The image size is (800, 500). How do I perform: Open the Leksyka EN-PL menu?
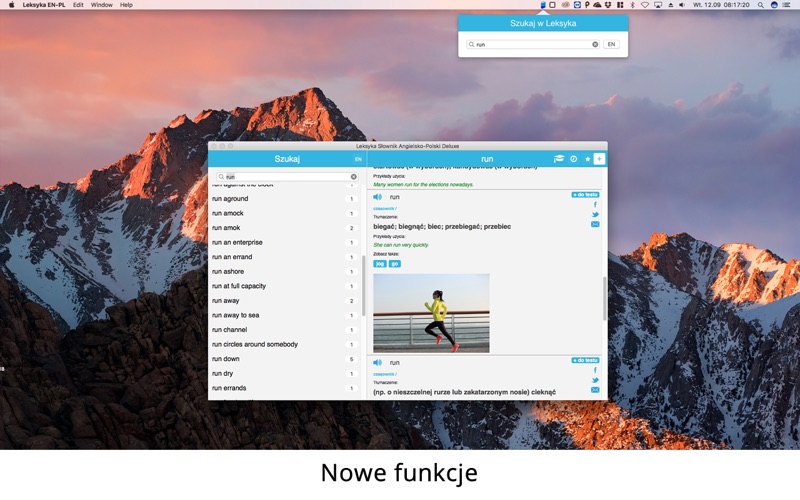(x=44, y=5)
